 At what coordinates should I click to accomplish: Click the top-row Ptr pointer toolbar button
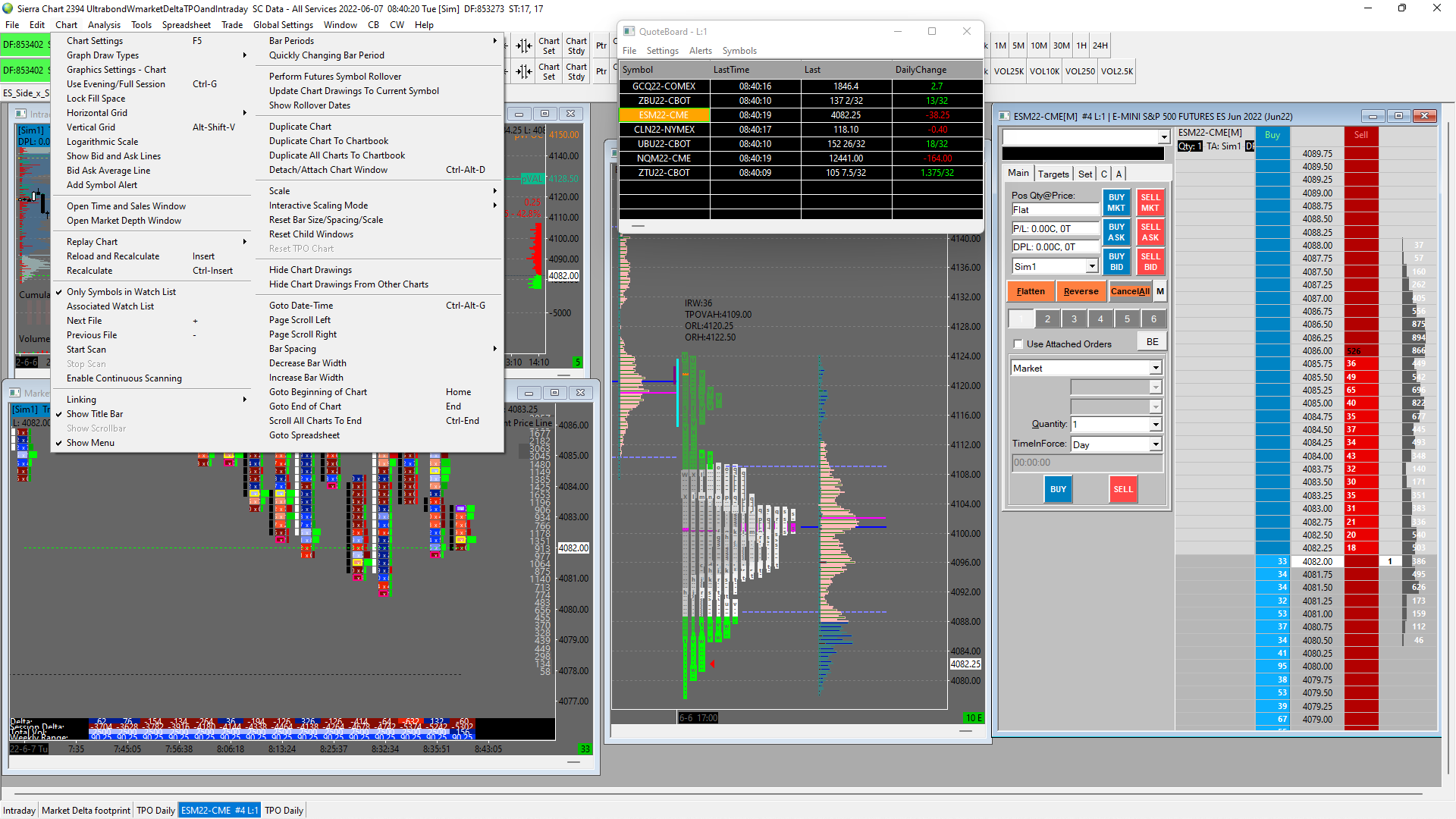click(601, 45)
